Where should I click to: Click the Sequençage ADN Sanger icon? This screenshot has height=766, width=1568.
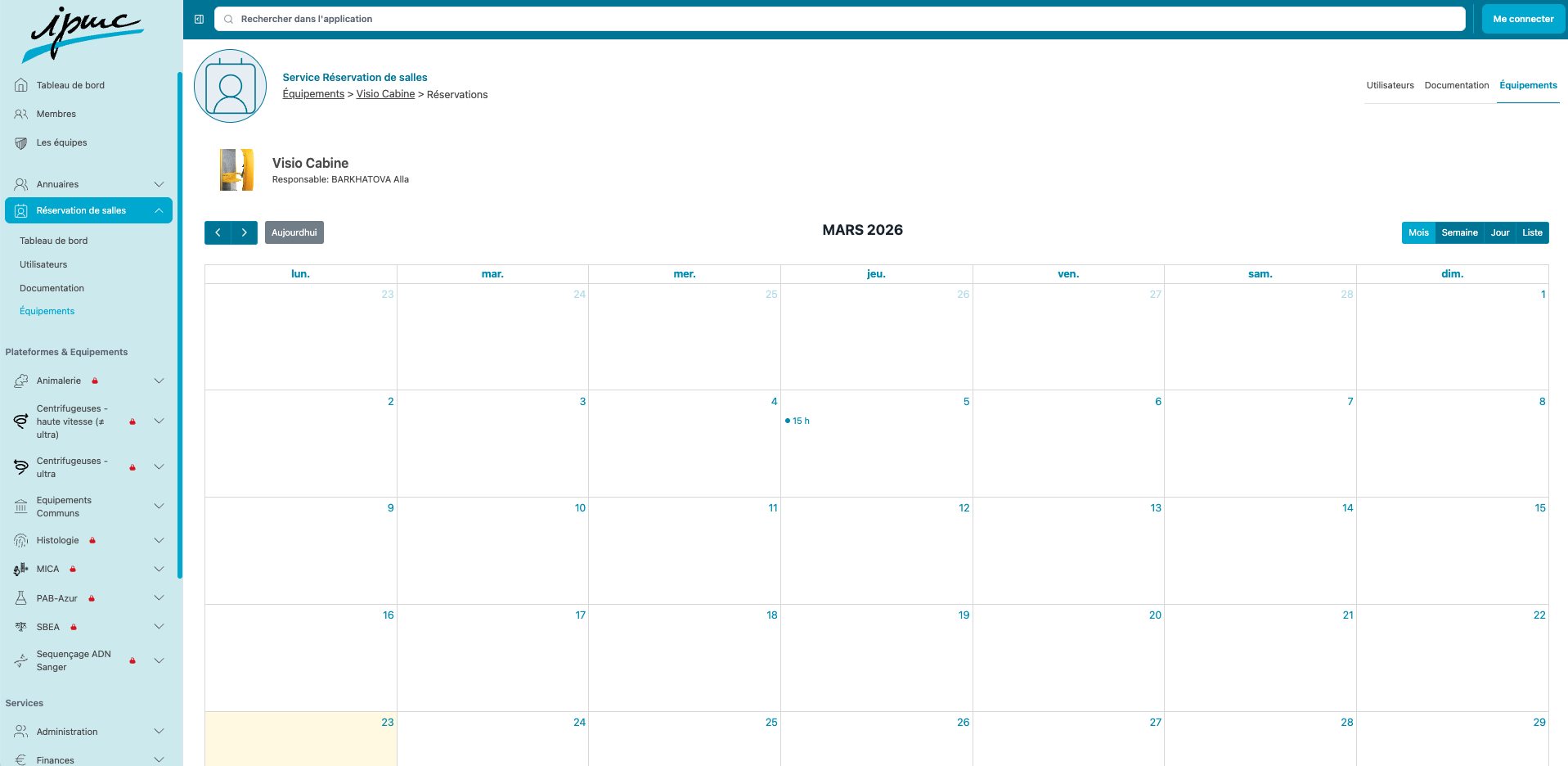pyautogui.click(x=21, y=660)
